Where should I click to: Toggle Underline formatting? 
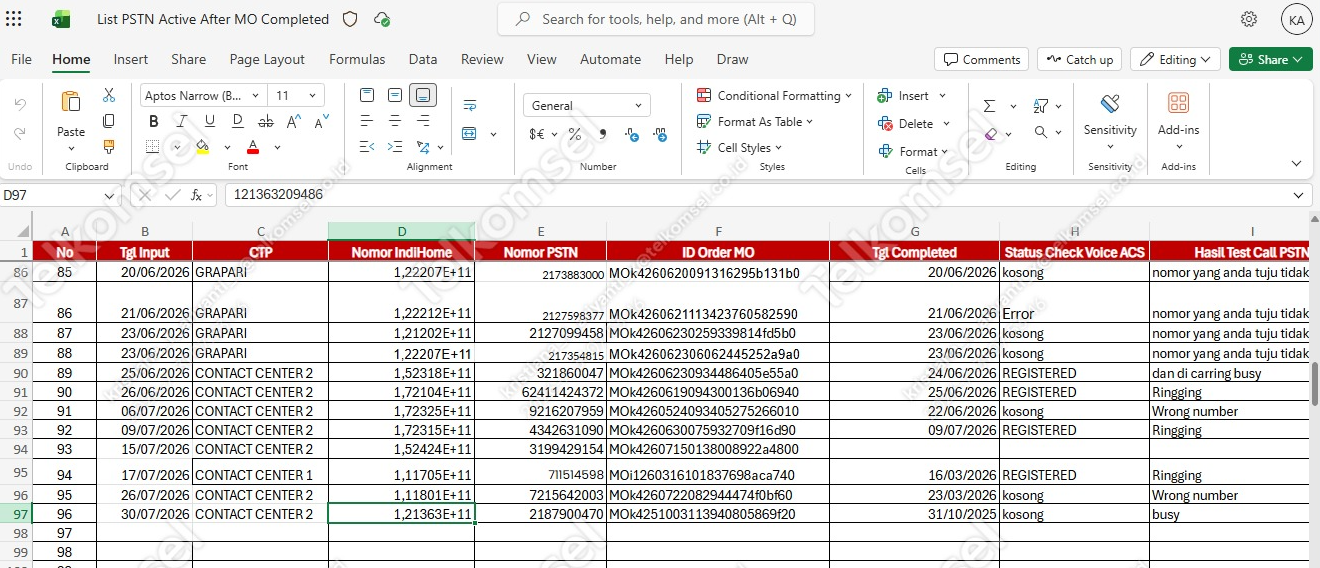[209, 121]
